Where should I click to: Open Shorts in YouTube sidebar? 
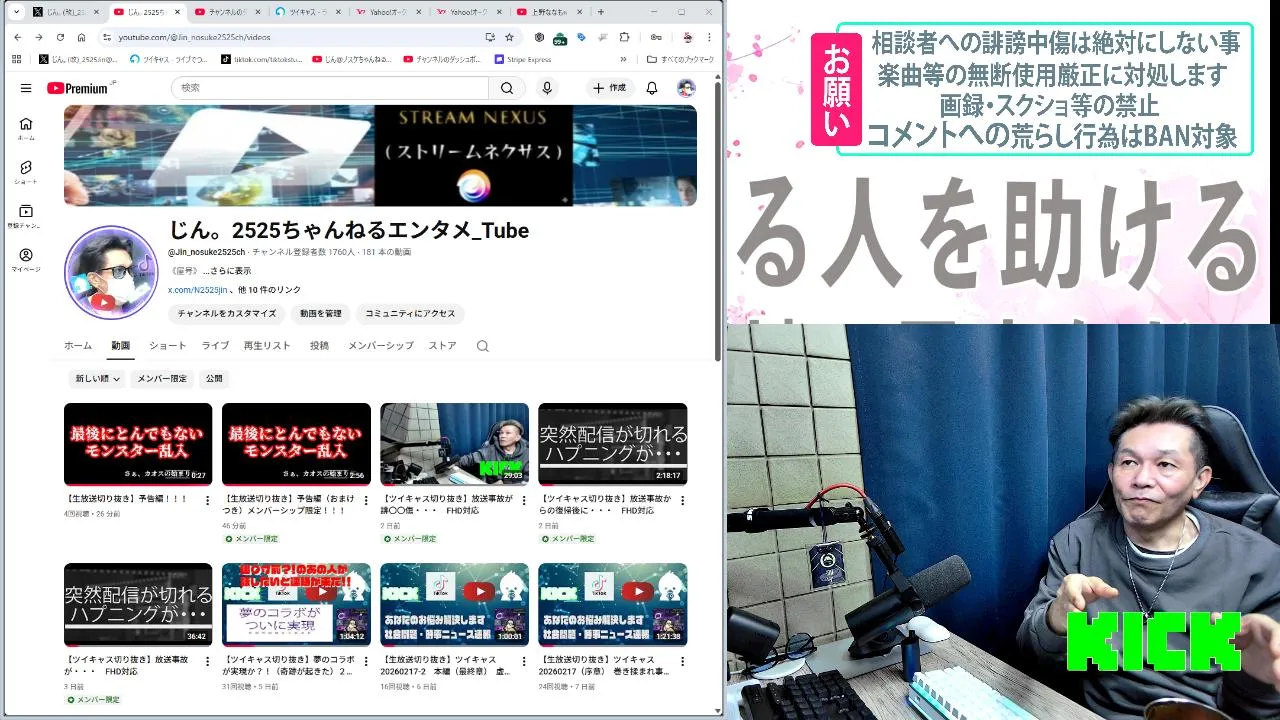(26, 172)
